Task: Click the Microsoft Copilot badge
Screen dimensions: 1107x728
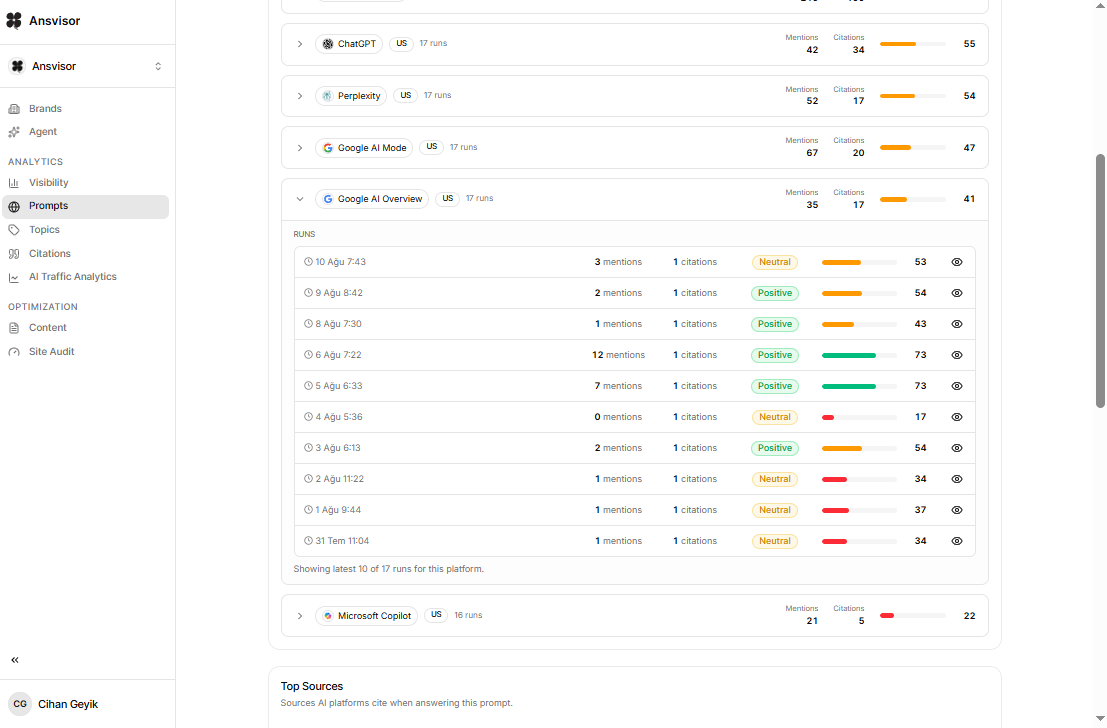Action: pyautogui.click(x=366, y=616)
